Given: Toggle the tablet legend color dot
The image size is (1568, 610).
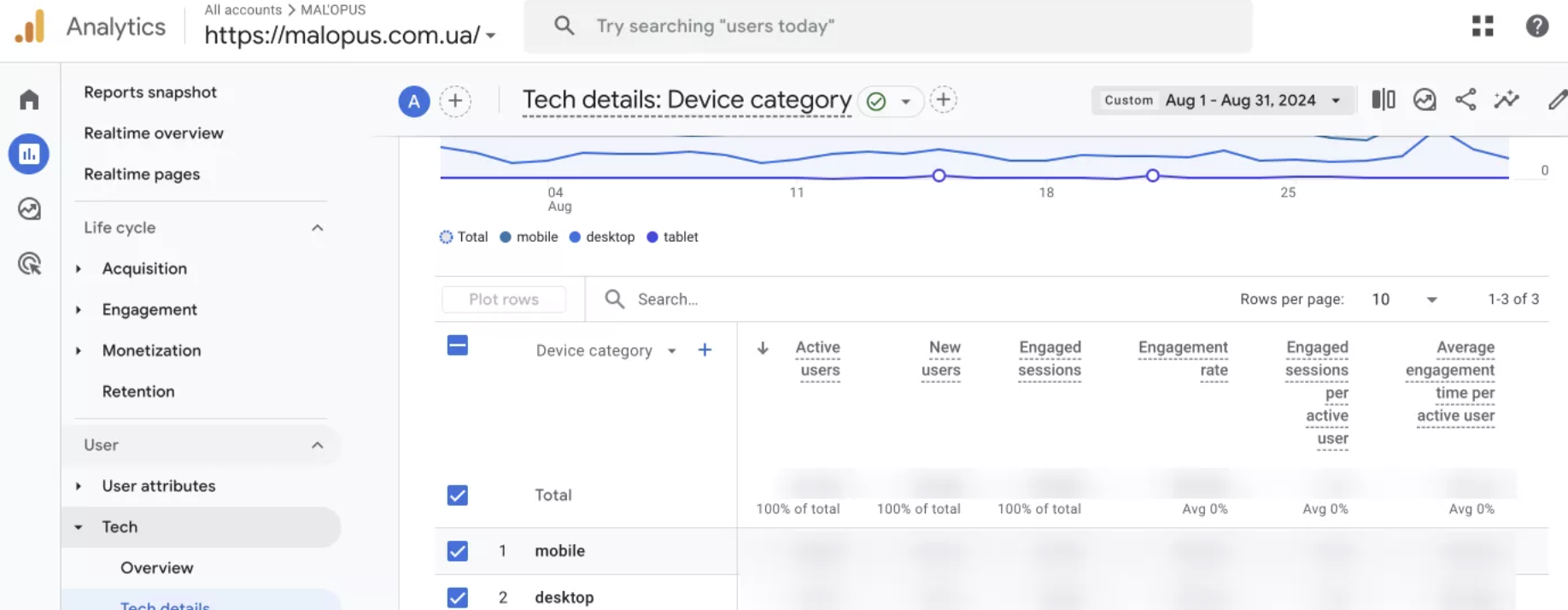Looking at the screenshot, I should point(652,238).
